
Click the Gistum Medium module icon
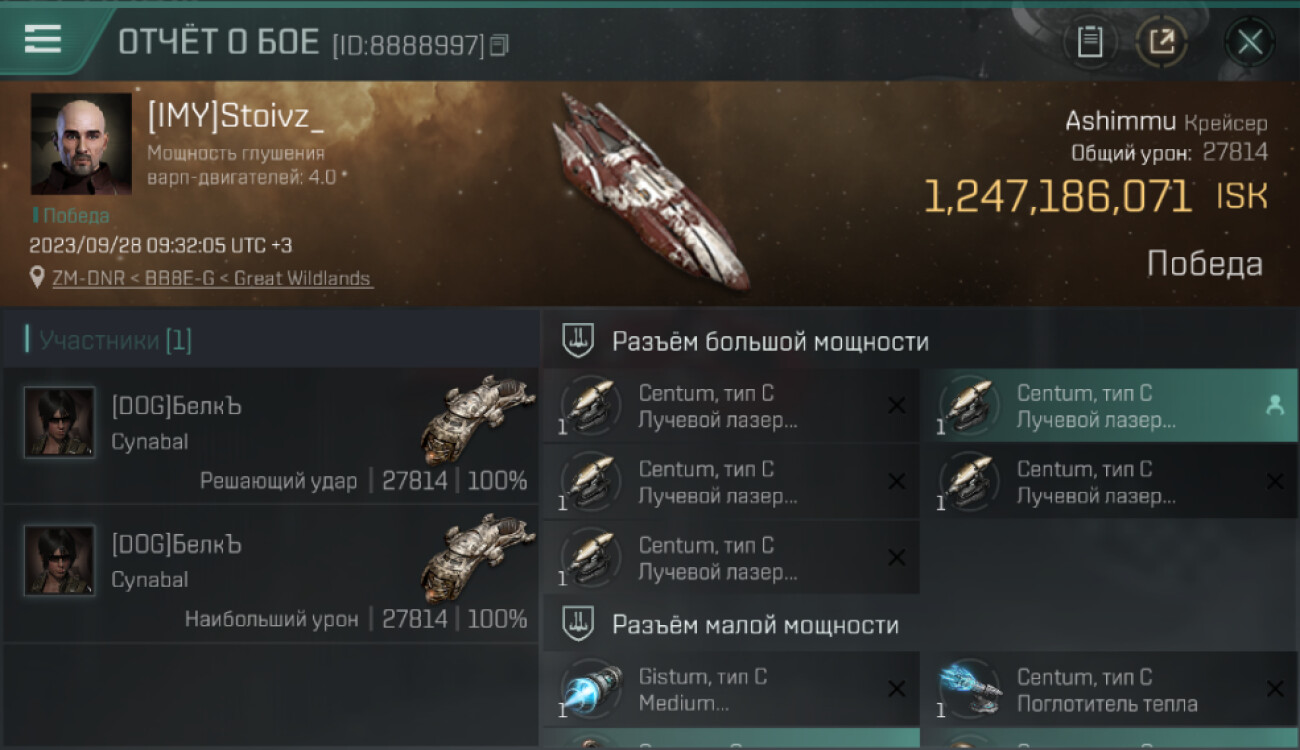point(588,688)
